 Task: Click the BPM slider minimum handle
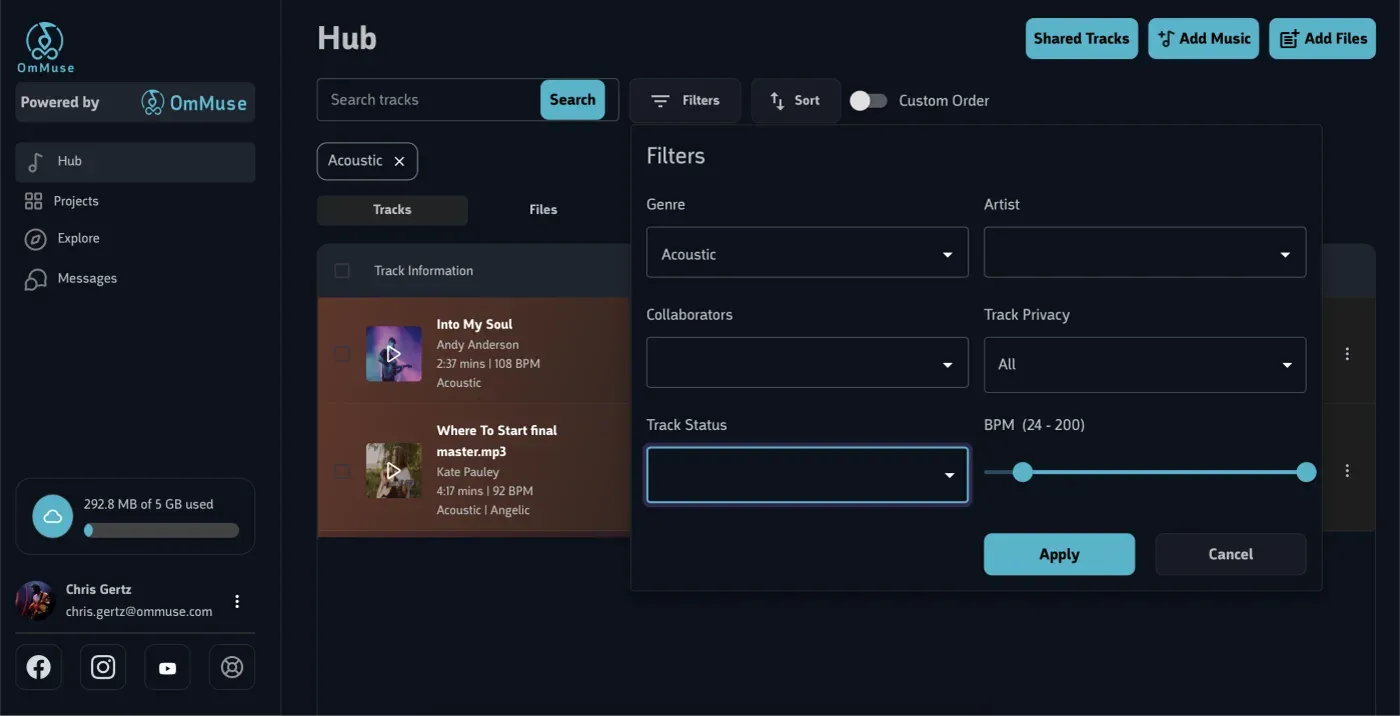(1022, 472)
